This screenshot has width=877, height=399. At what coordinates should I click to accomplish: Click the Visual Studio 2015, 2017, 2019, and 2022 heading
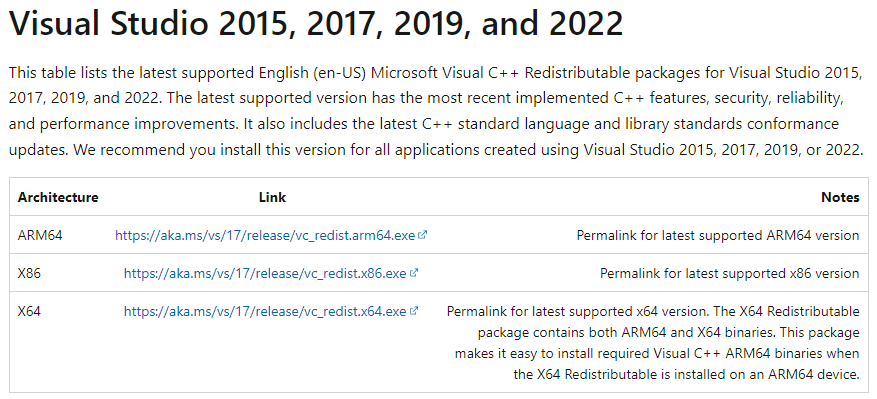[x=316, y=24]
